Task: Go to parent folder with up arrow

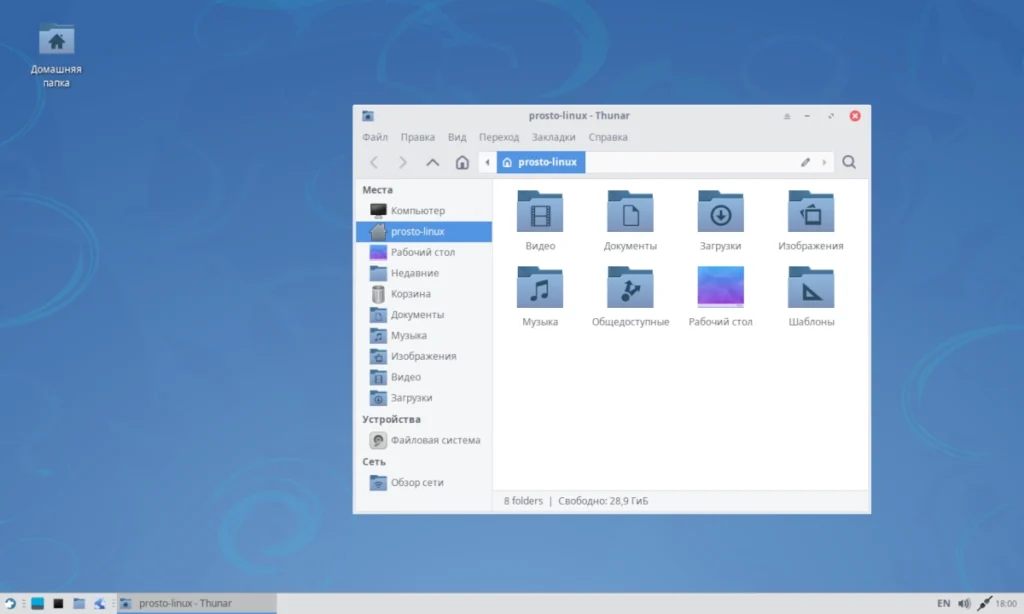Action: click(x=432, y=162)
